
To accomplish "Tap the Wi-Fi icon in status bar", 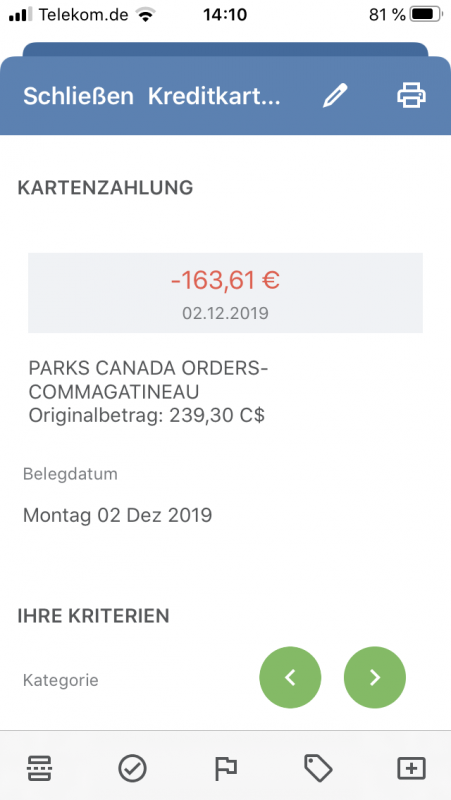I will [x=146, y=15].
